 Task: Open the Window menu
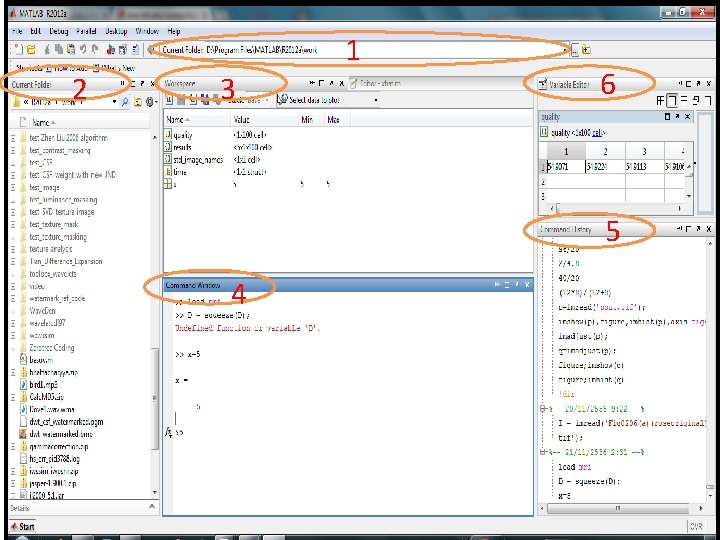click(147, 31)
